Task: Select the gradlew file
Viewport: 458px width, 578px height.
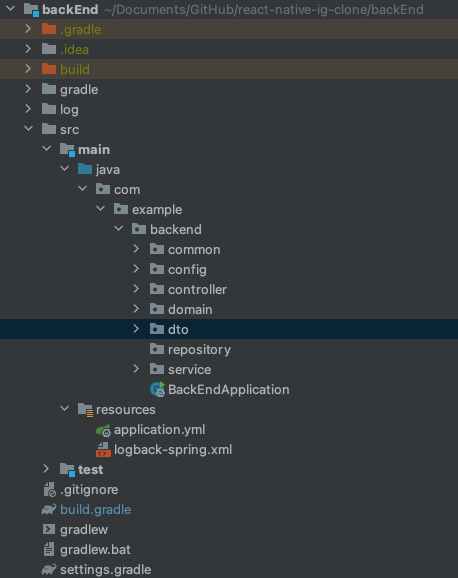Action: click(84, 529)
